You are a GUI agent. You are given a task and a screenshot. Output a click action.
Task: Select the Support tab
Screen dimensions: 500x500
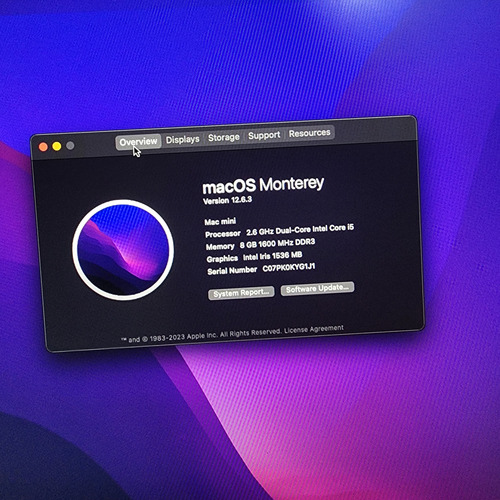[x=264, y=135]
